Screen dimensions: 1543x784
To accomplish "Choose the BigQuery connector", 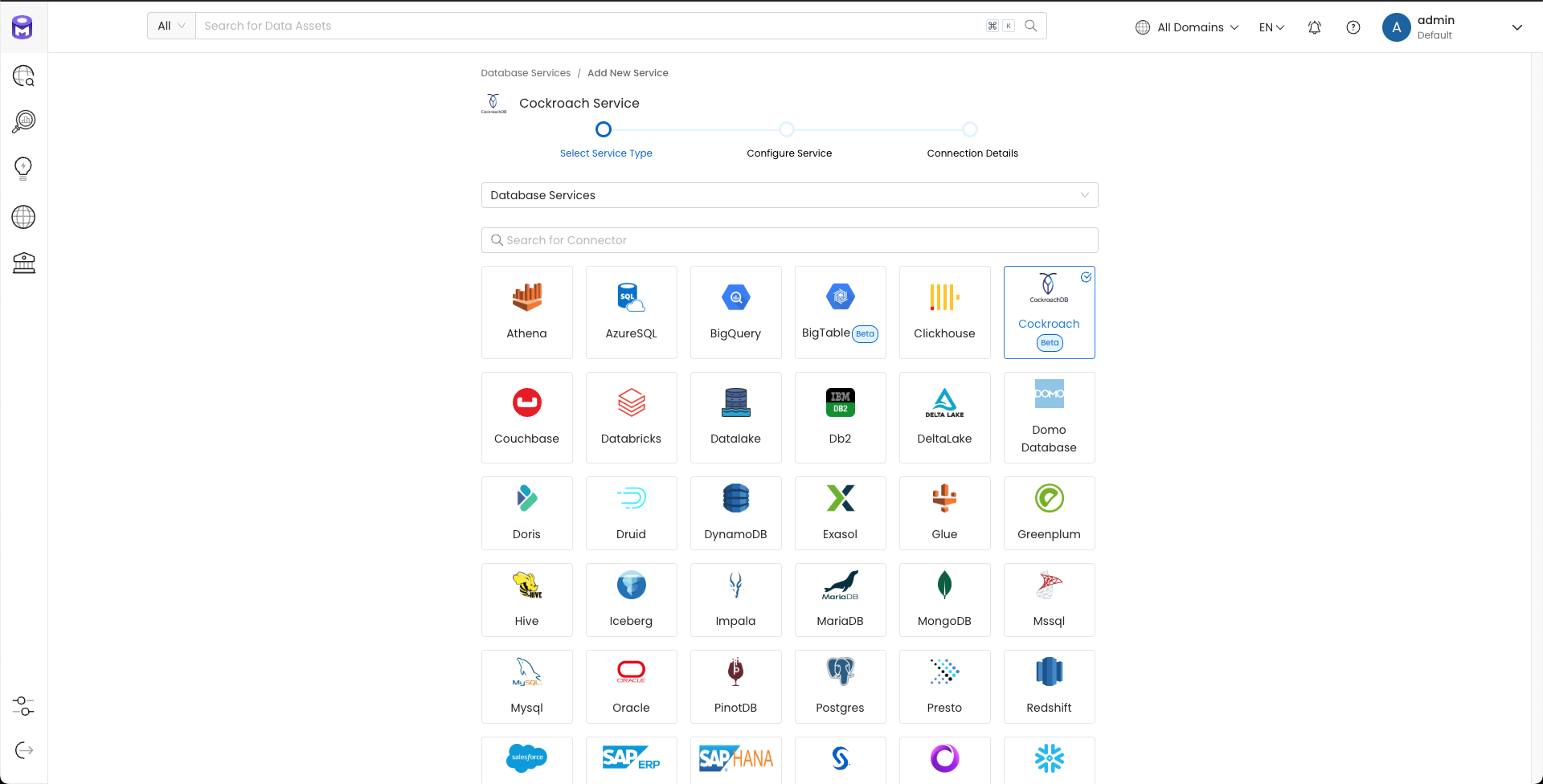I will tap(735, 312).
